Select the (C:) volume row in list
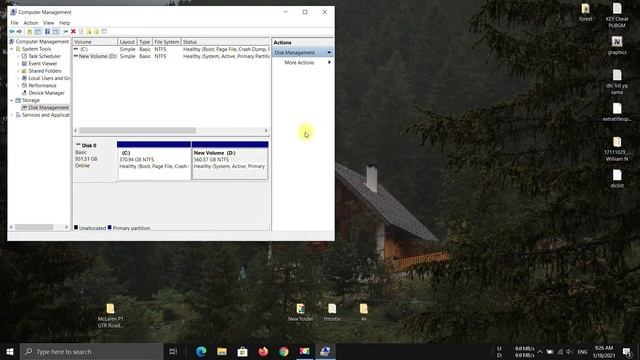The height and width of the screenshot is (360, 640). 171,49
